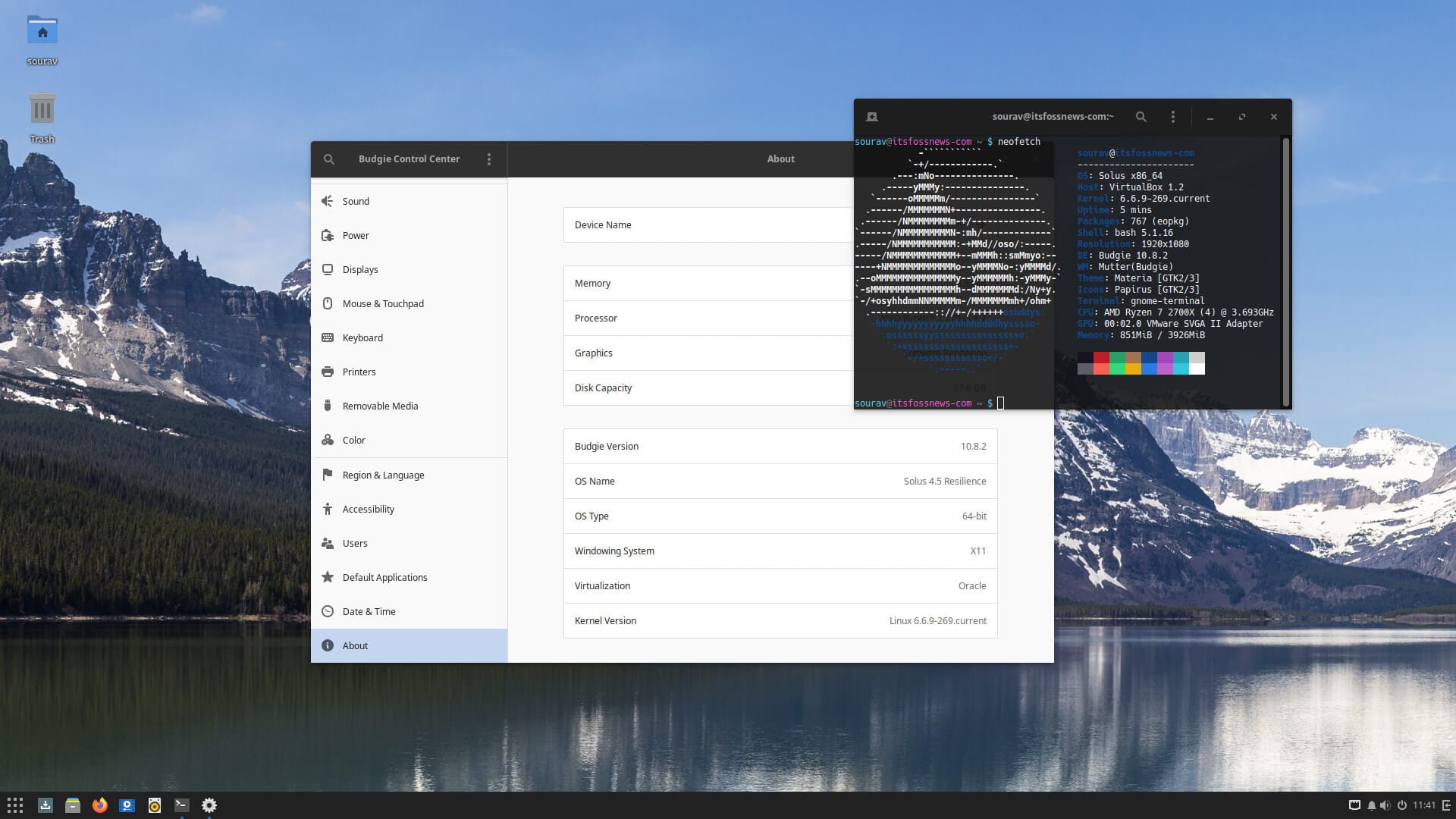Switch to Keyboard settings in the sidebar
1456x819 pixels.
tap(362, 337)
